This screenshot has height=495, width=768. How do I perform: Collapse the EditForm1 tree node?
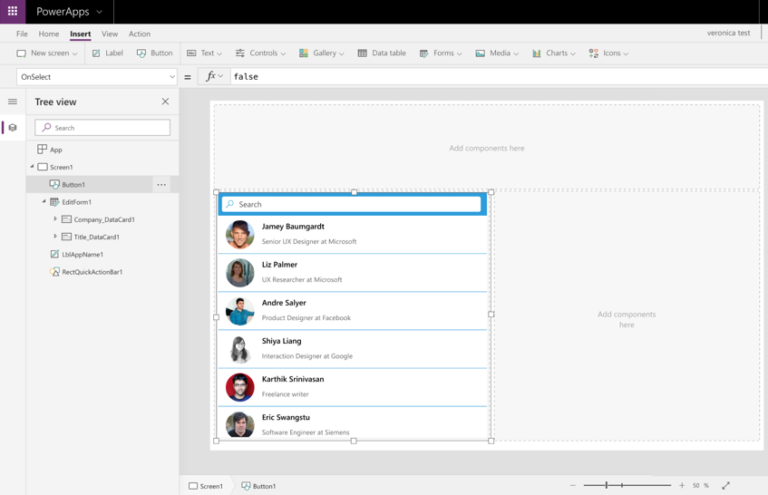click(x=44, y=201)
